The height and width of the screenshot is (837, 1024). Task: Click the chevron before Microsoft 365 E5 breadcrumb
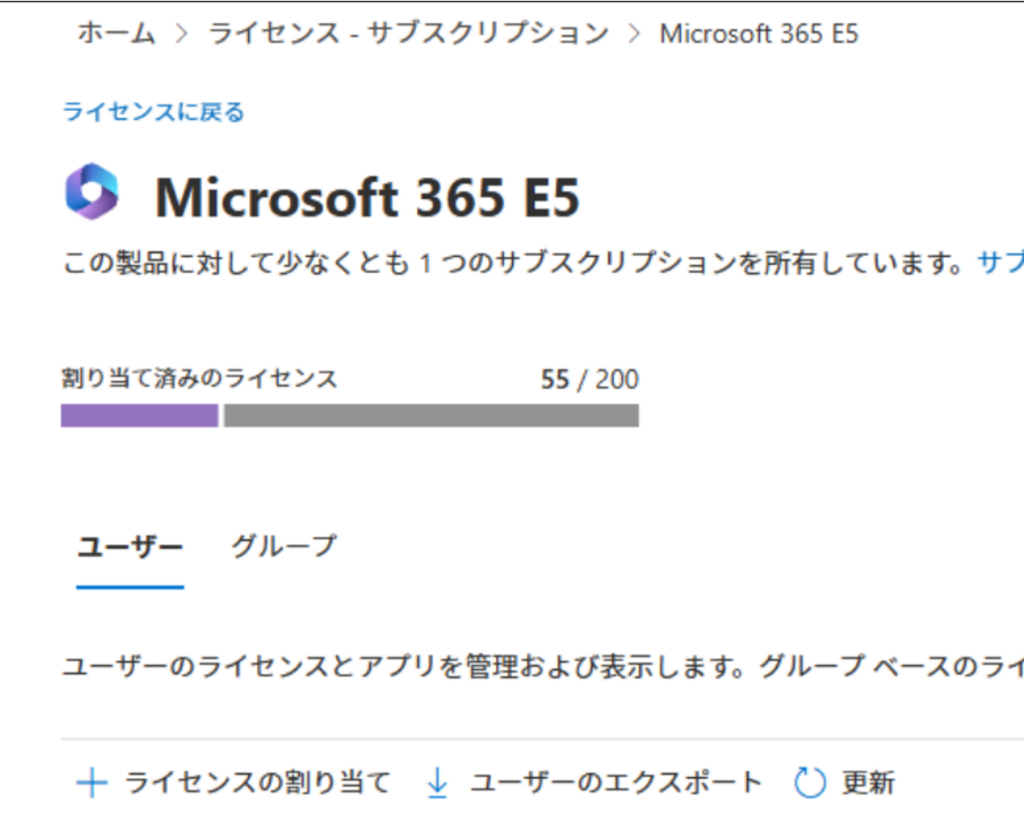coord(633,34)
